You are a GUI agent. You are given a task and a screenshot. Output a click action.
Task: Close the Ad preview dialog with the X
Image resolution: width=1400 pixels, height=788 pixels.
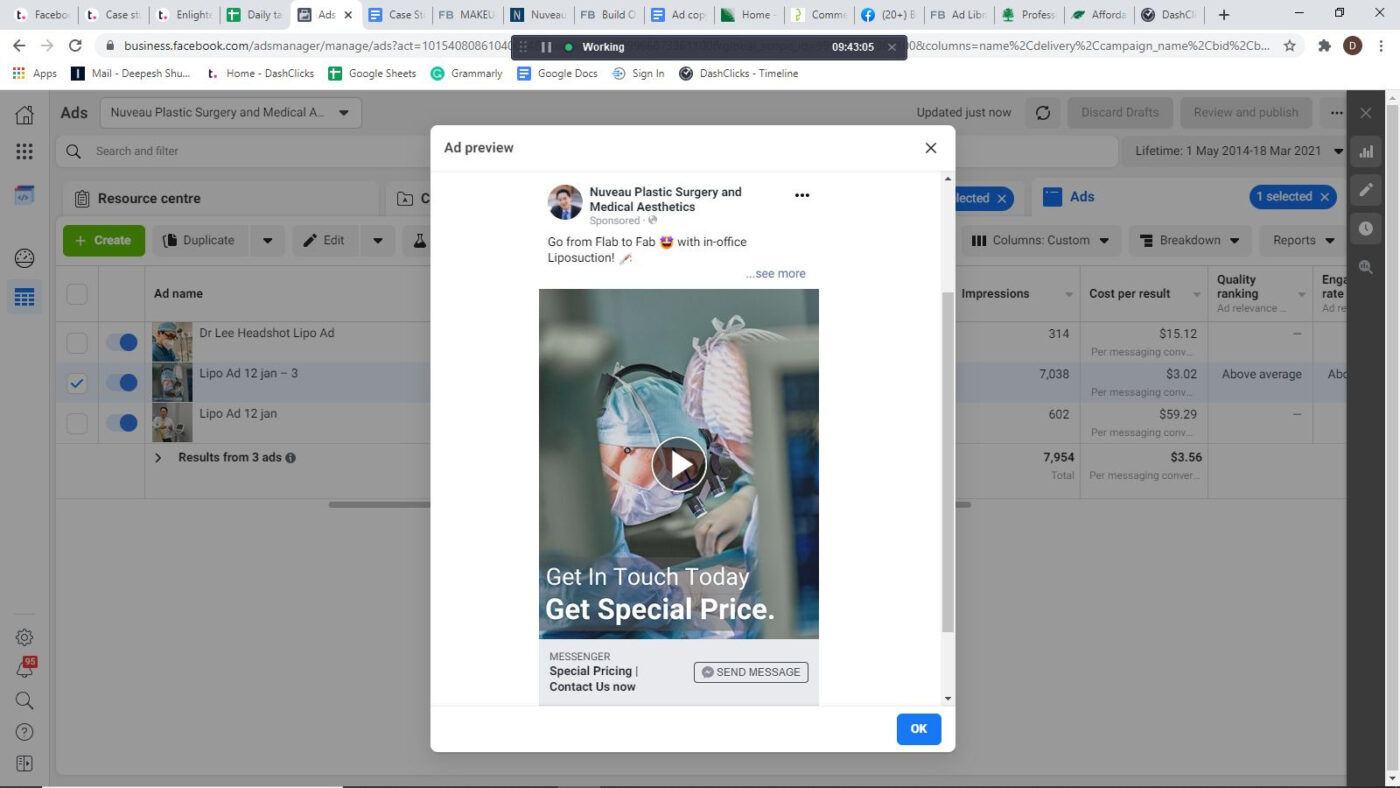[930, 148]
